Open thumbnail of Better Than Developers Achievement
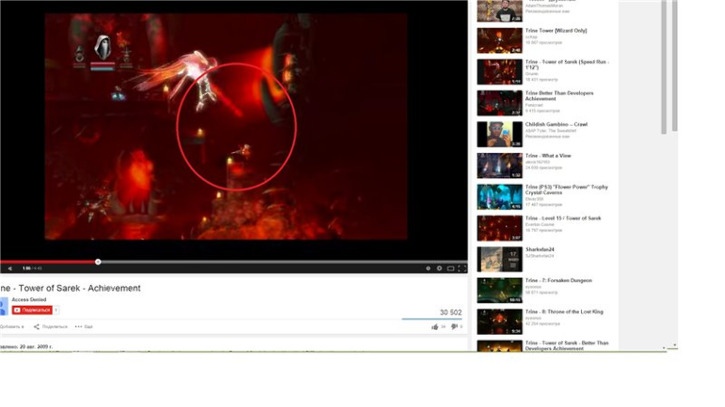This screenshot has height=407, width=725. pos(500,103)
